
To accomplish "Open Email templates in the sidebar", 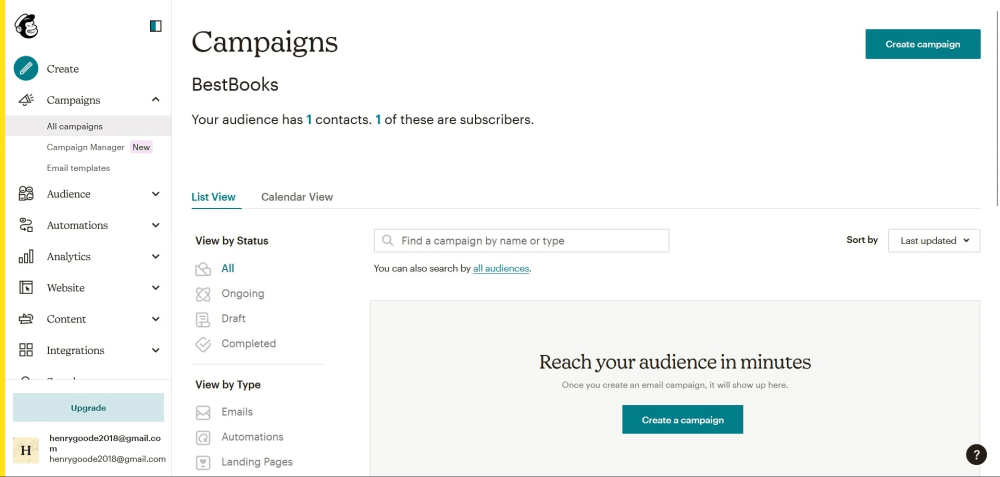I will [x=78, y=168].
